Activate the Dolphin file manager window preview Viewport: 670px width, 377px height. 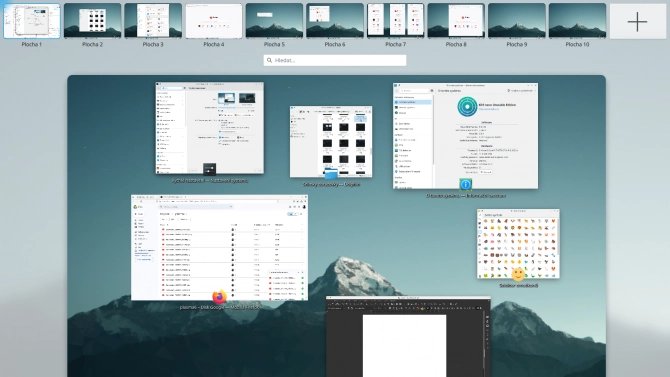pos(331,141)
